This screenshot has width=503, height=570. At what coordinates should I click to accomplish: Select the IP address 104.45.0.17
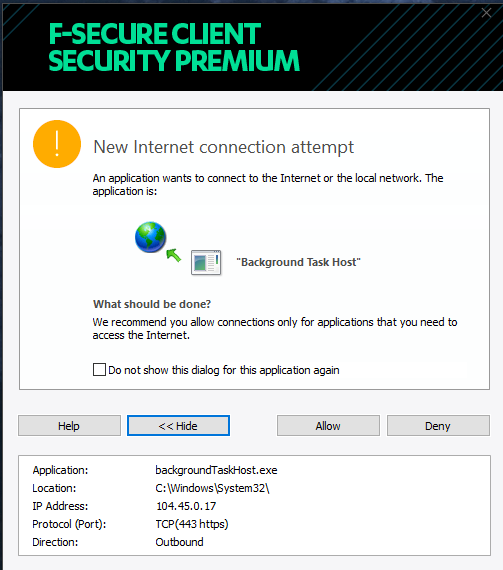[186, 506]
